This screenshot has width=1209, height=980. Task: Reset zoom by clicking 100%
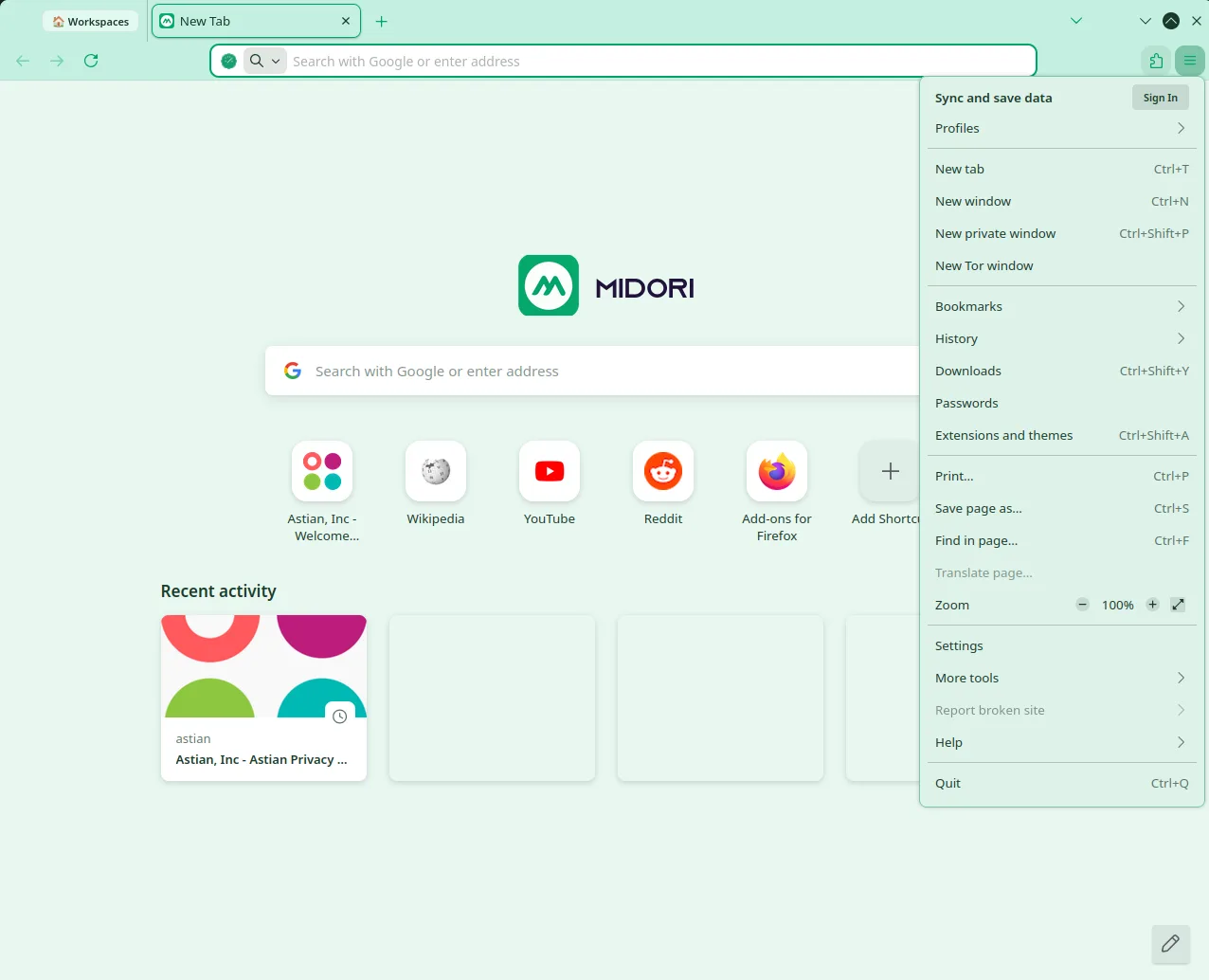1117,605
